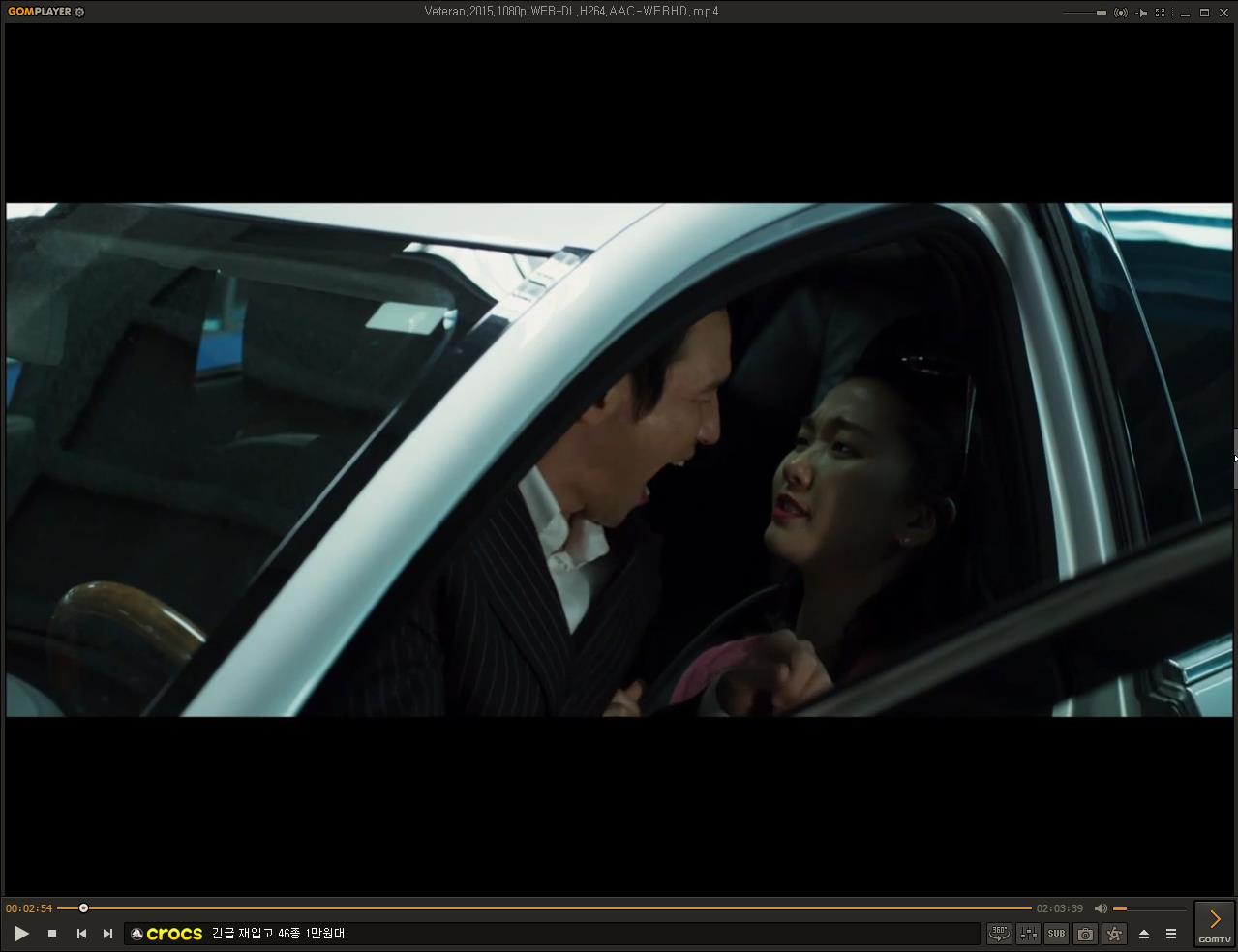Click the elapsed time 00:02:54
The height and width of the screenshot is (952, 1238).
point(29,908)
